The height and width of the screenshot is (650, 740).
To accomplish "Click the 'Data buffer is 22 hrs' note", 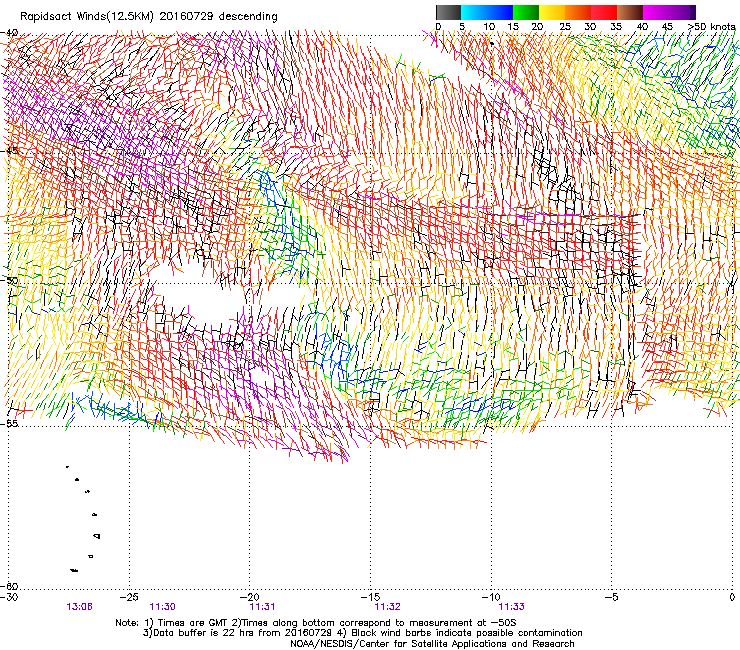I will tap(362, 633).
